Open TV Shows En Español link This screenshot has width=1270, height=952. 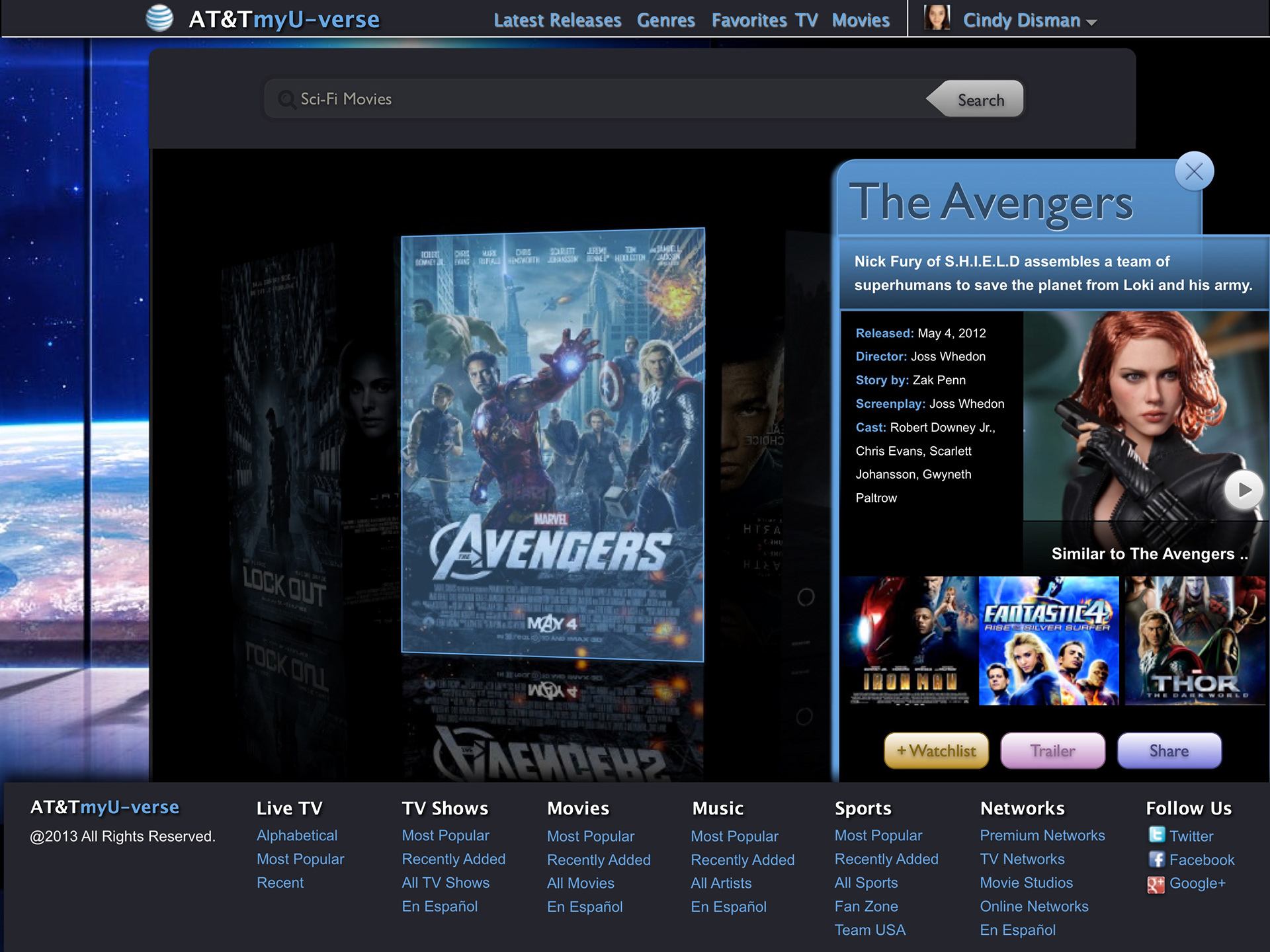click(x=439, y=906)
